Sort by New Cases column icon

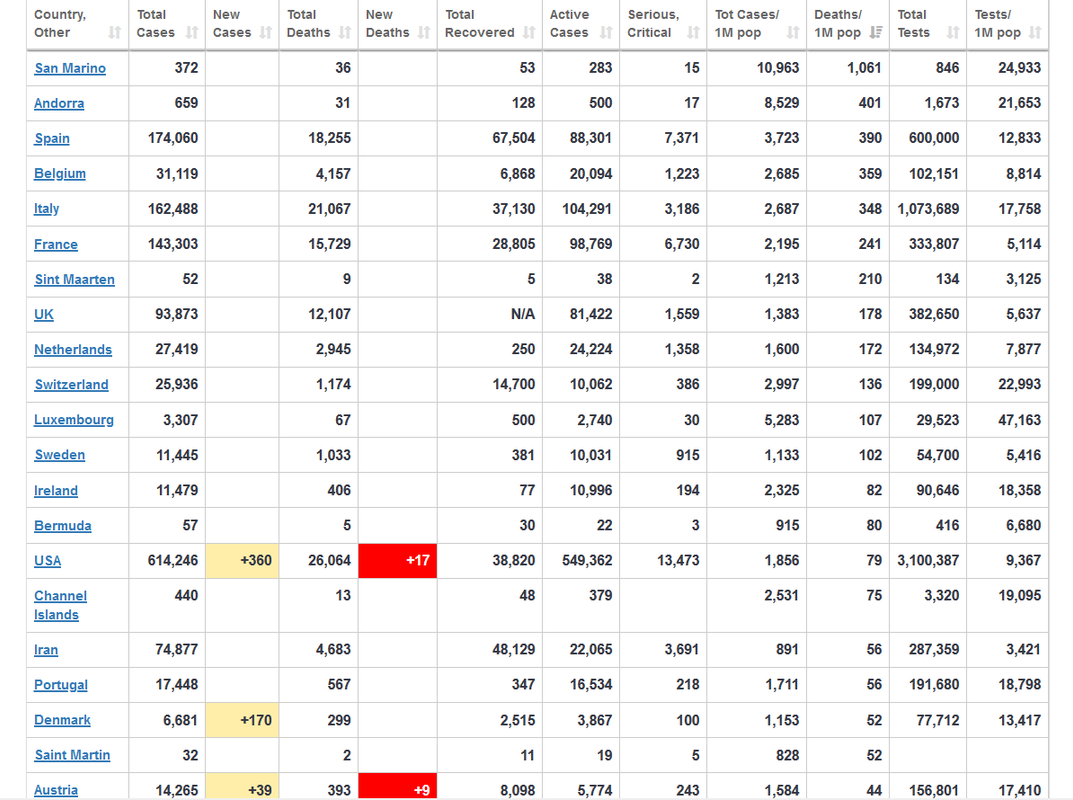pyautogui.click(x=266, y=32)
